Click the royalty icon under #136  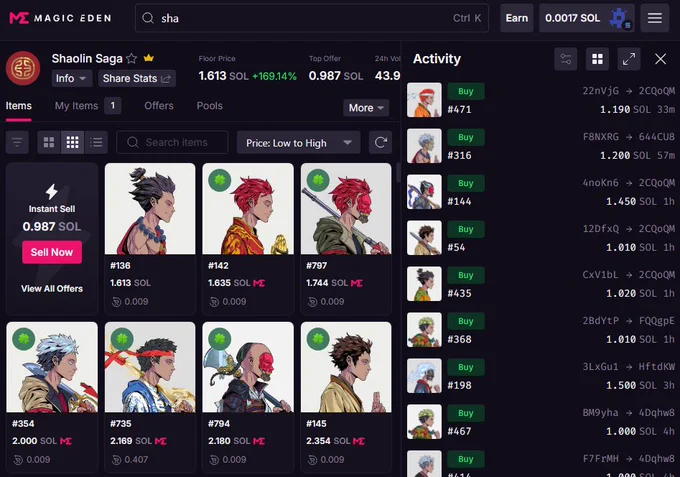point(116,302)
